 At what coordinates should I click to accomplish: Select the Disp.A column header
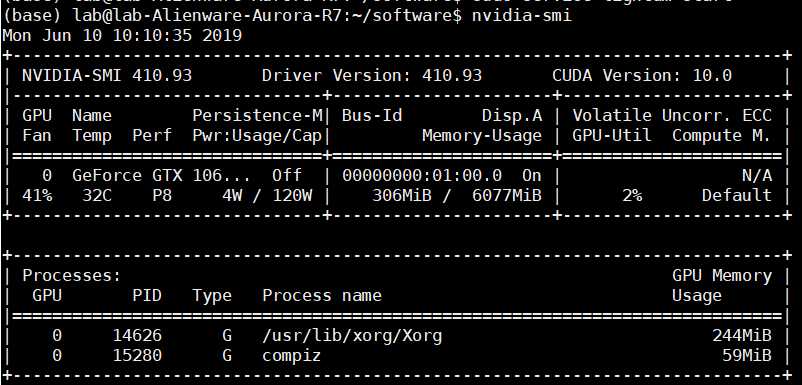click(511, 116)
